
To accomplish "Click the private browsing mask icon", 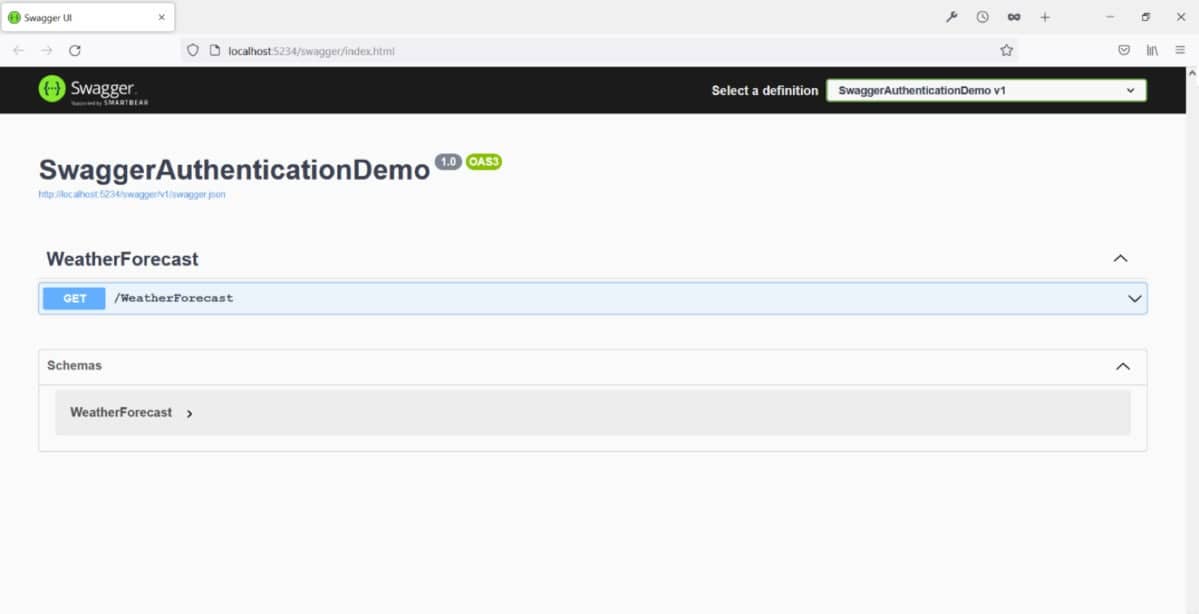I will point(1013,17).
